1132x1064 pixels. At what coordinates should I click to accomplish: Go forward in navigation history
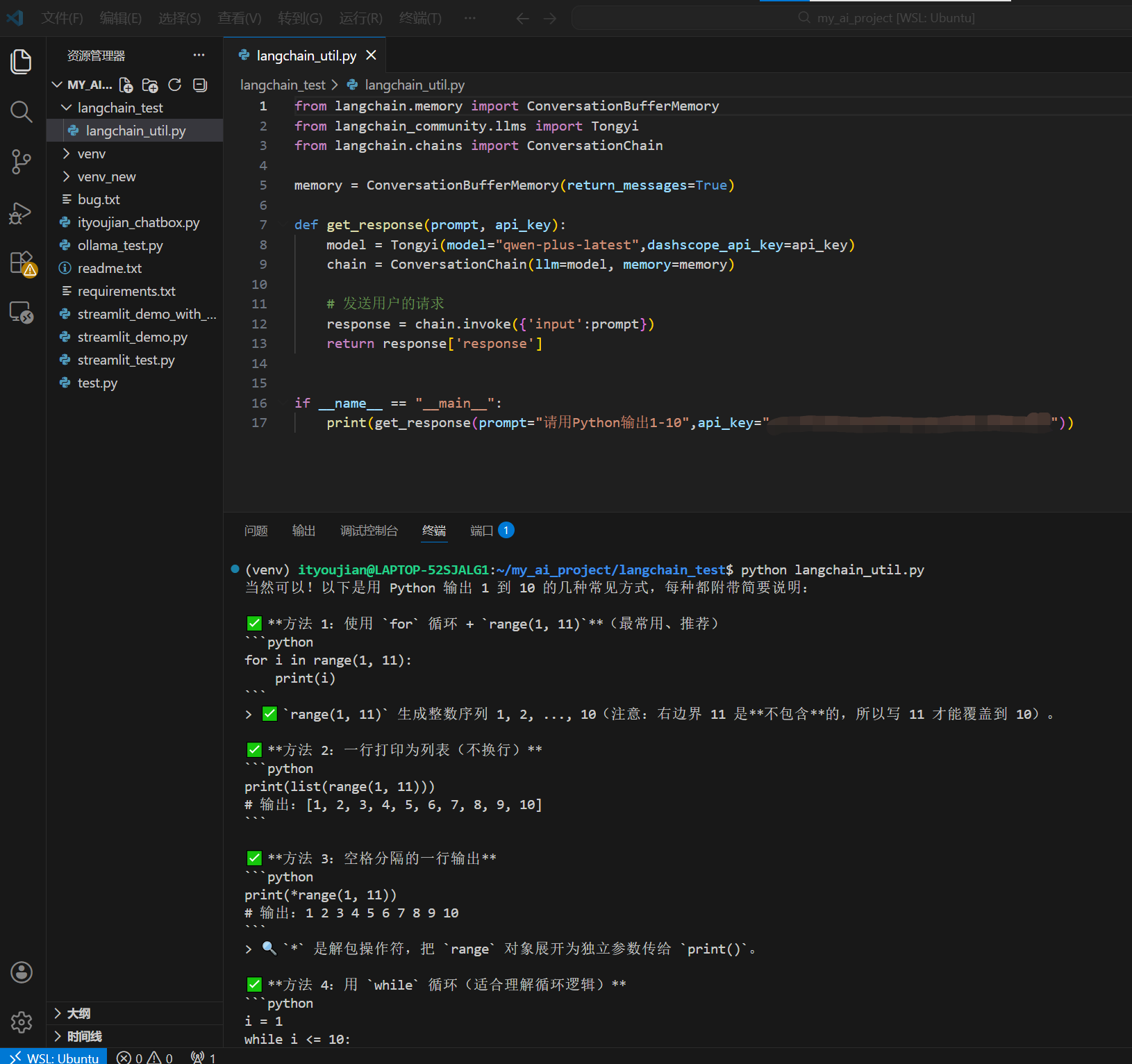[x=550, y=18]
